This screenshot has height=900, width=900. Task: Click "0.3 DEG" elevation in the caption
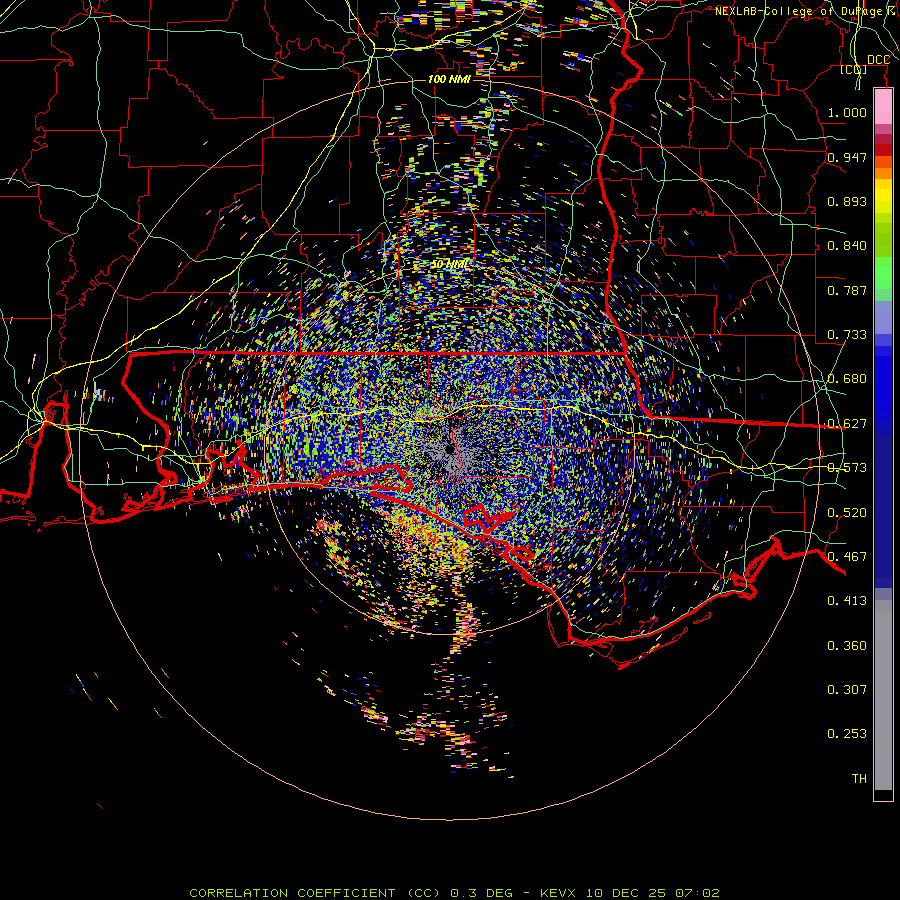point(481,893)
